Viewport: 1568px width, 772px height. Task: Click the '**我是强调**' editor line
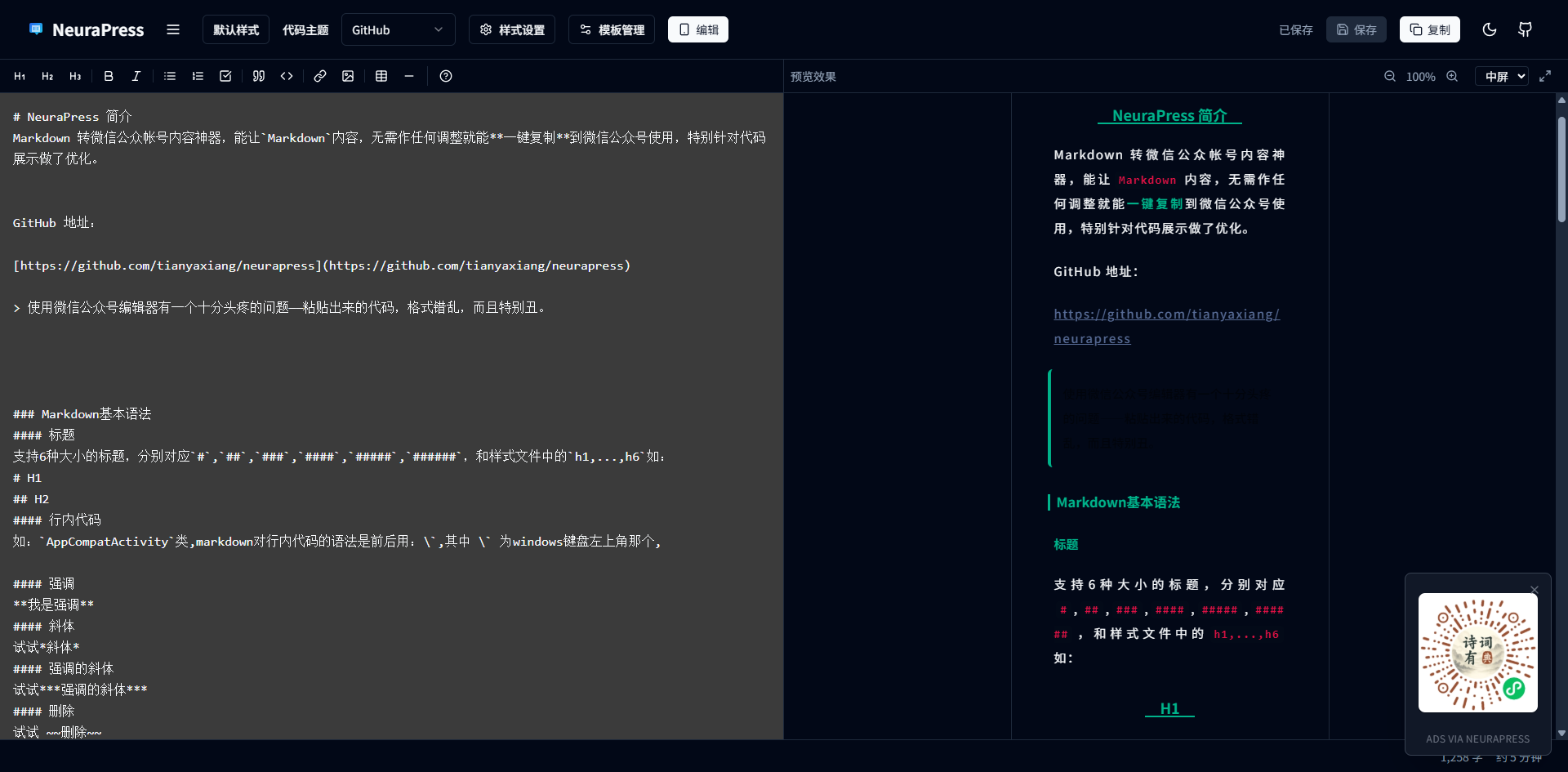pyautogui.click(x=54, y=605)
